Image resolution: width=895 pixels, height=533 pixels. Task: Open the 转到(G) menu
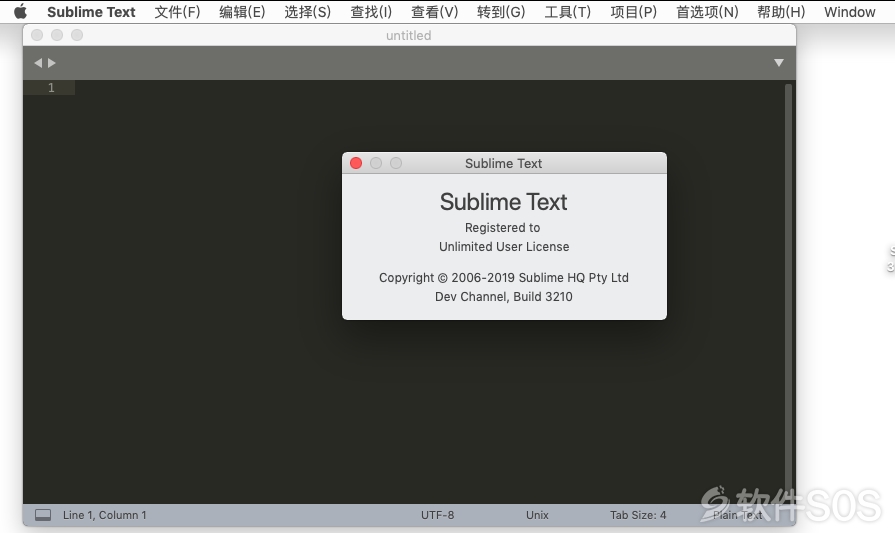click(501, 12)
